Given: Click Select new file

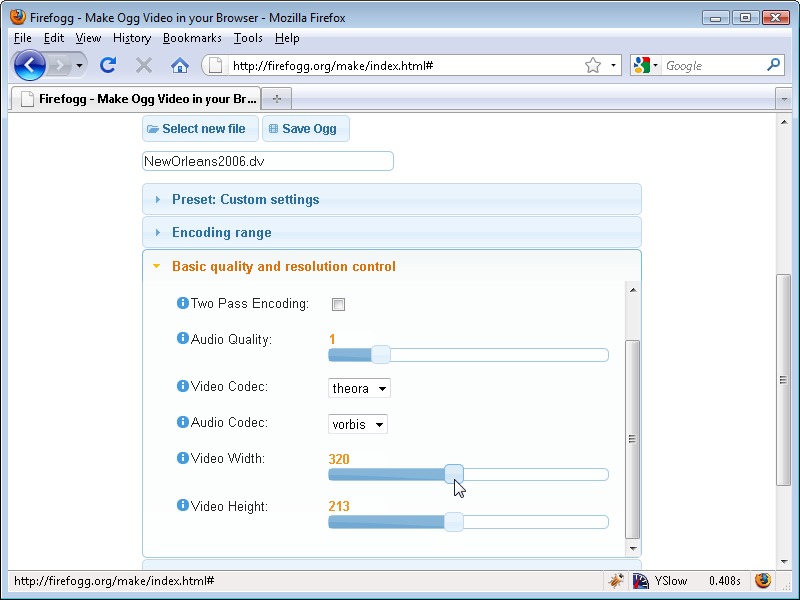Looking at the screenshot, I should click(199, 128).
